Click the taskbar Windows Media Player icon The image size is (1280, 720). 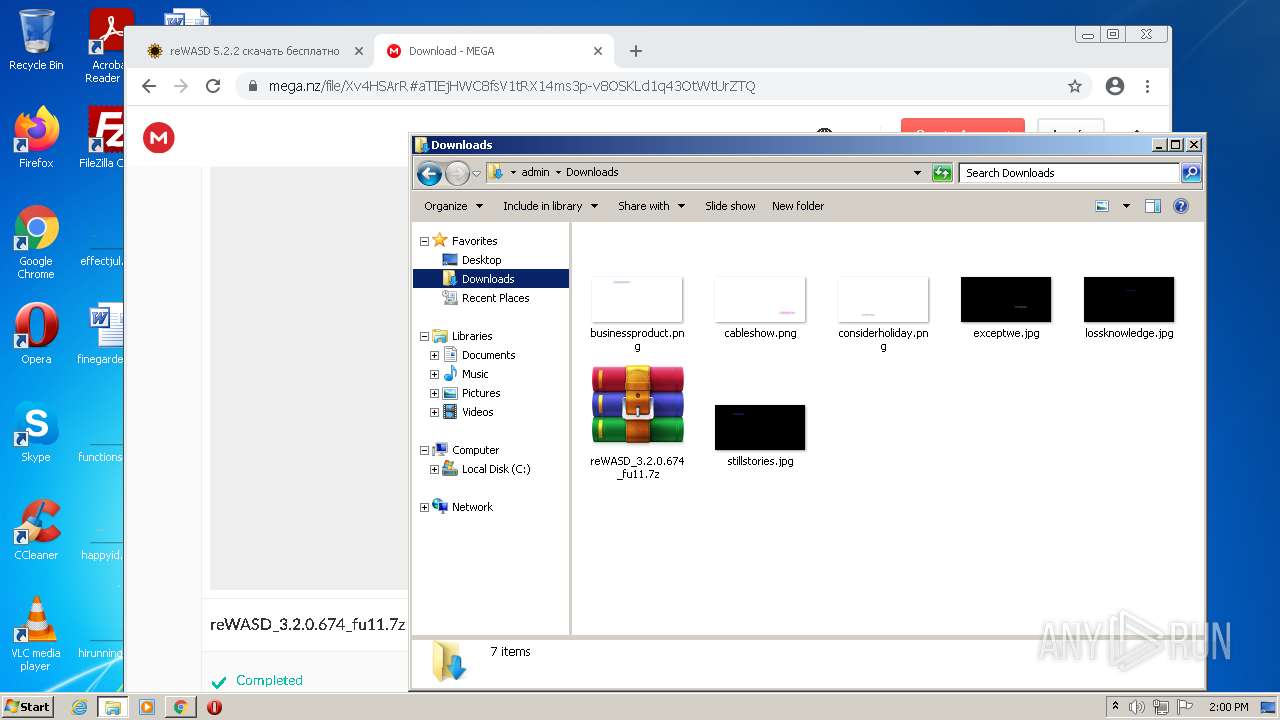tap(146, 707)
